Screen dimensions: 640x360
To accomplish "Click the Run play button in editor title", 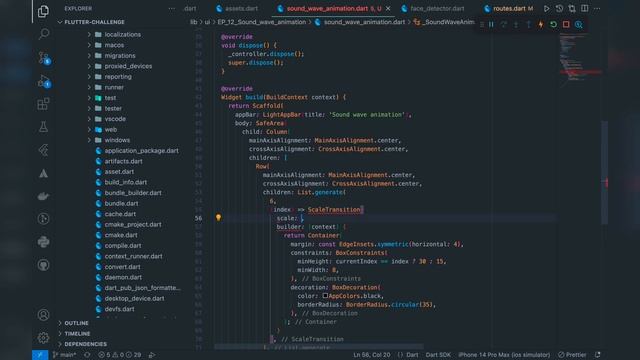I will 547,9.
